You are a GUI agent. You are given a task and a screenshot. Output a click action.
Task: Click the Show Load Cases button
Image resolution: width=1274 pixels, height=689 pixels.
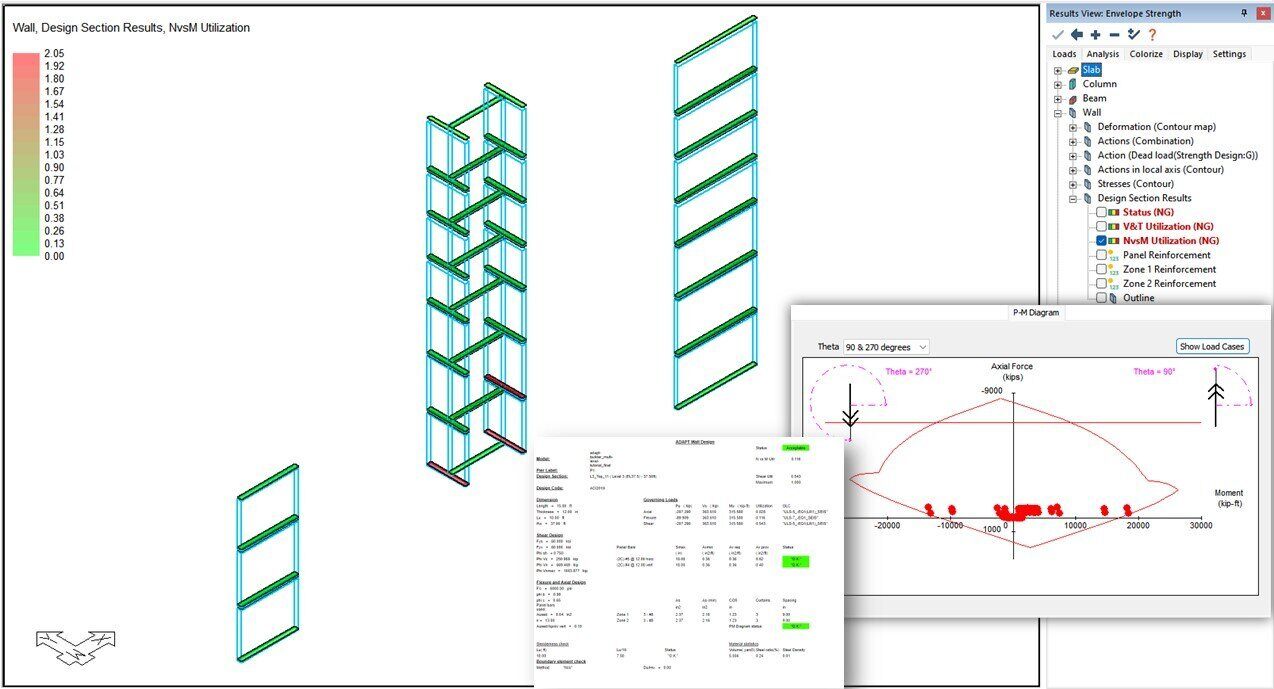click(x=1211, y=346)
